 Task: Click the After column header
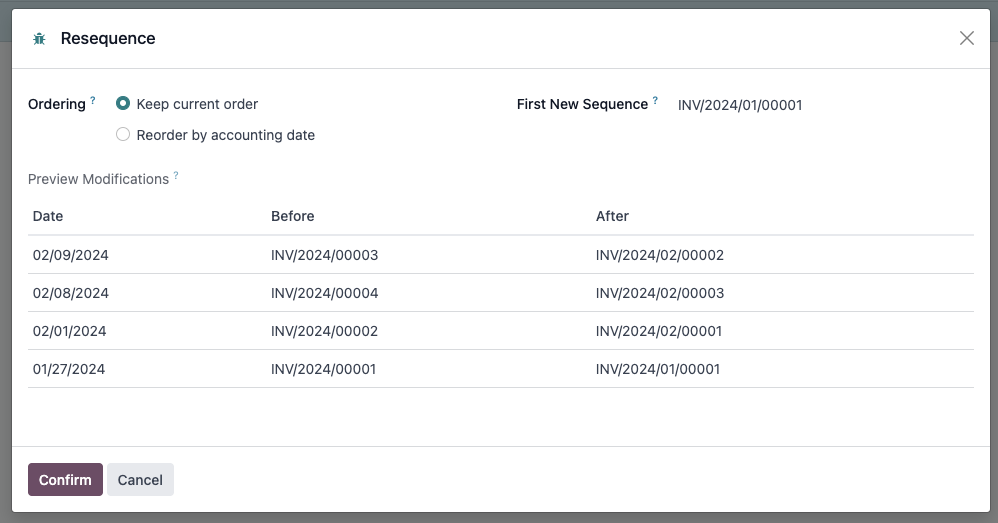coord(612,216)
